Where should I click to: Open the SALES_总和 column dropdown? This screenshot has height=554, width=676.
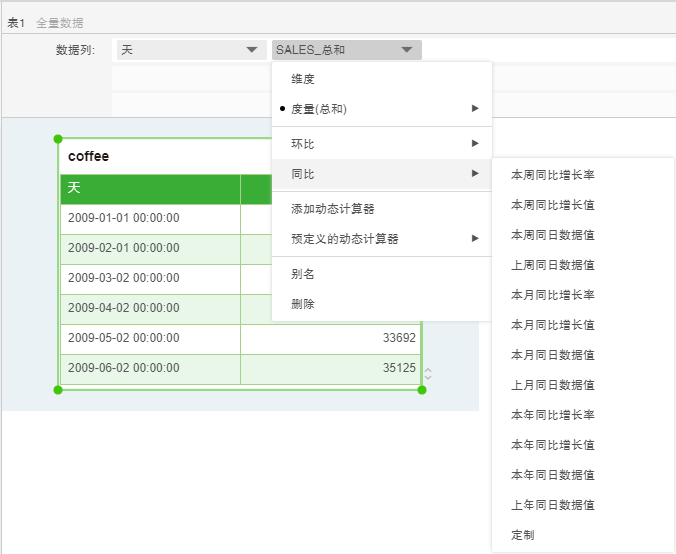click(x=346, y=50)
